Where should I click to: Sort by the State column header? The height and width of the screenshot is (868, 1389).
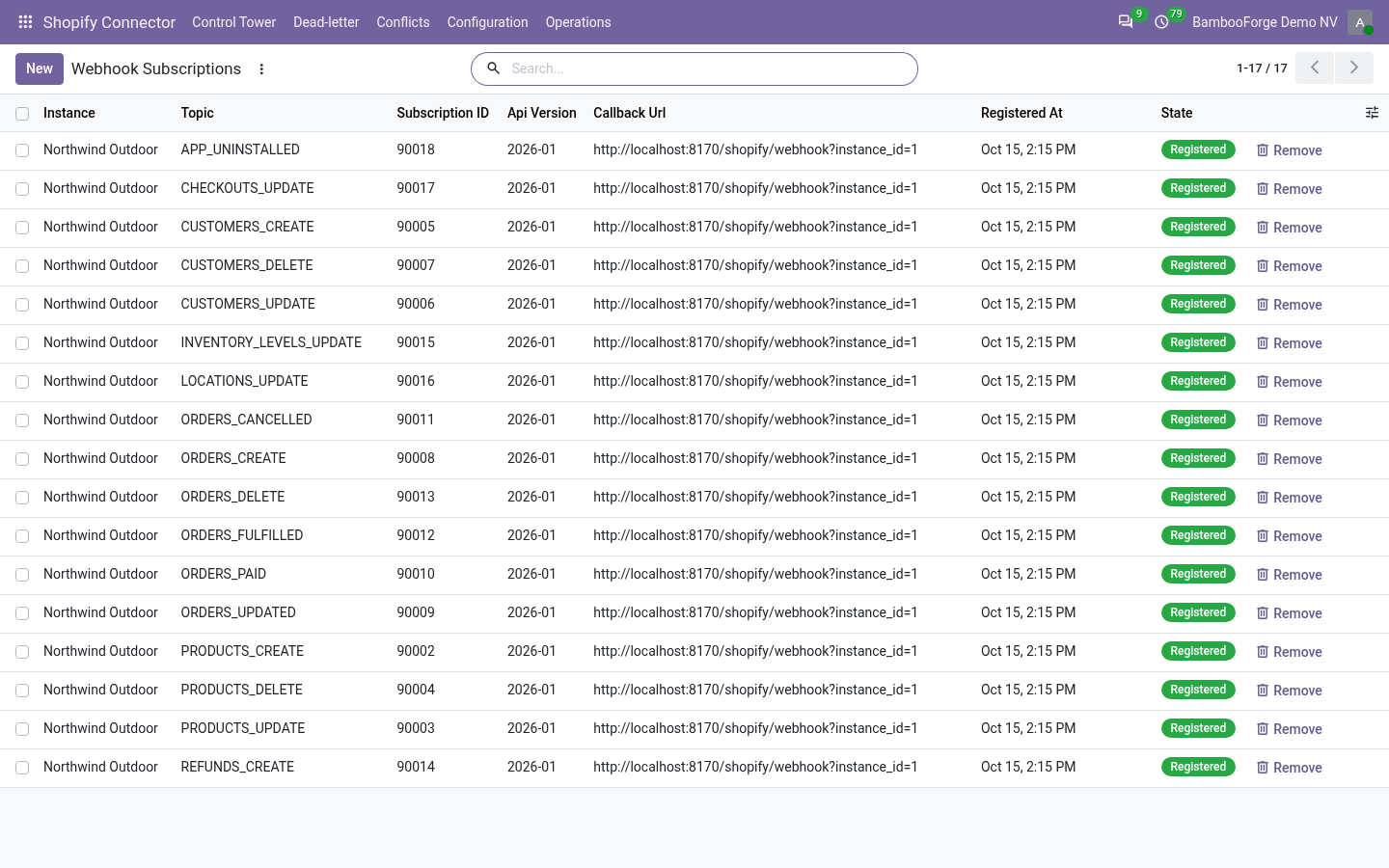point(1177,113)
